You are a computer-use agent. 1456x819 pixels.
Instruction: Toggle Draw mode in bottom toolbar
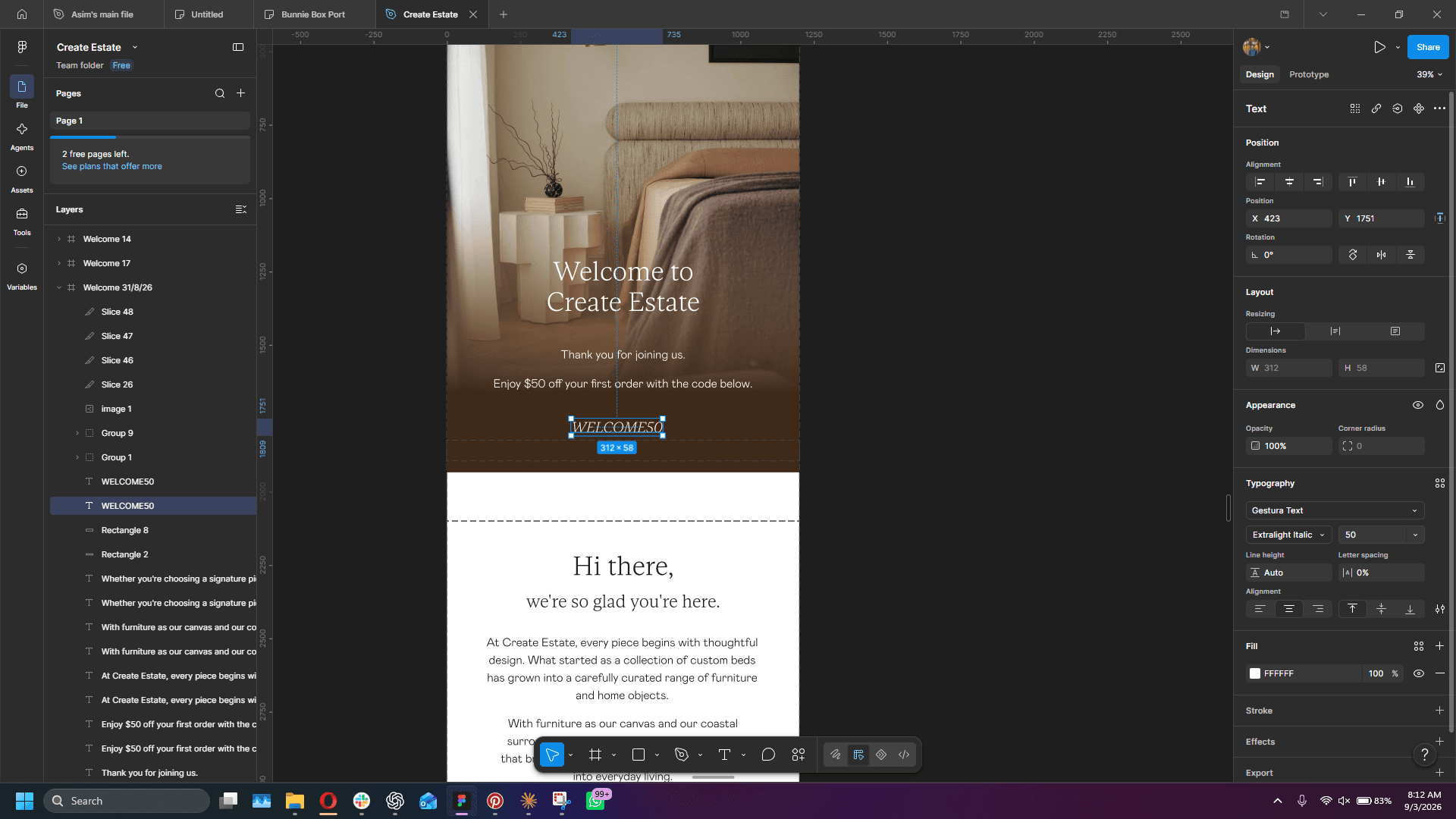[836, 755]
